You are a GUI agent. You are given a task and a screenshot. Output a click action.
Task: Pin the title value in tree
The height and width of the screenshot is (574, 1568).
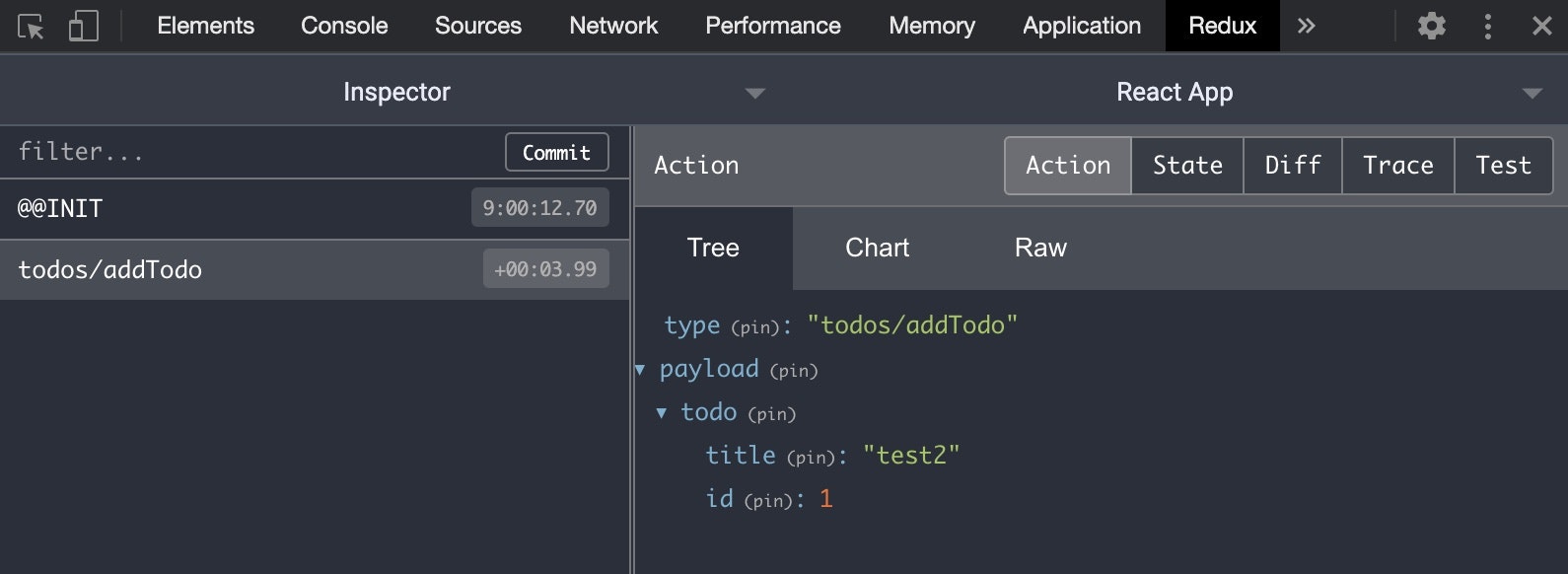coord(811,458)
